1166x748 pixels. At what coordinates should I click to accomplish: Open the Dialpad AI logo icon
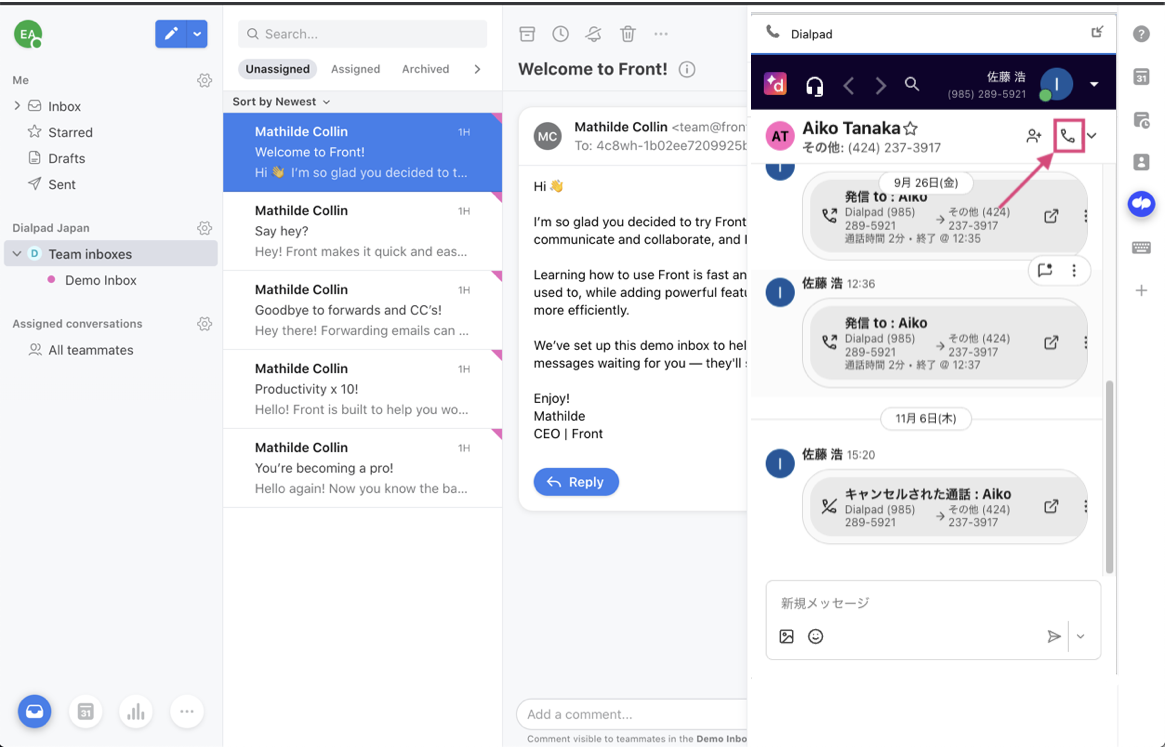pyautogui.click(x=775, y=84)
